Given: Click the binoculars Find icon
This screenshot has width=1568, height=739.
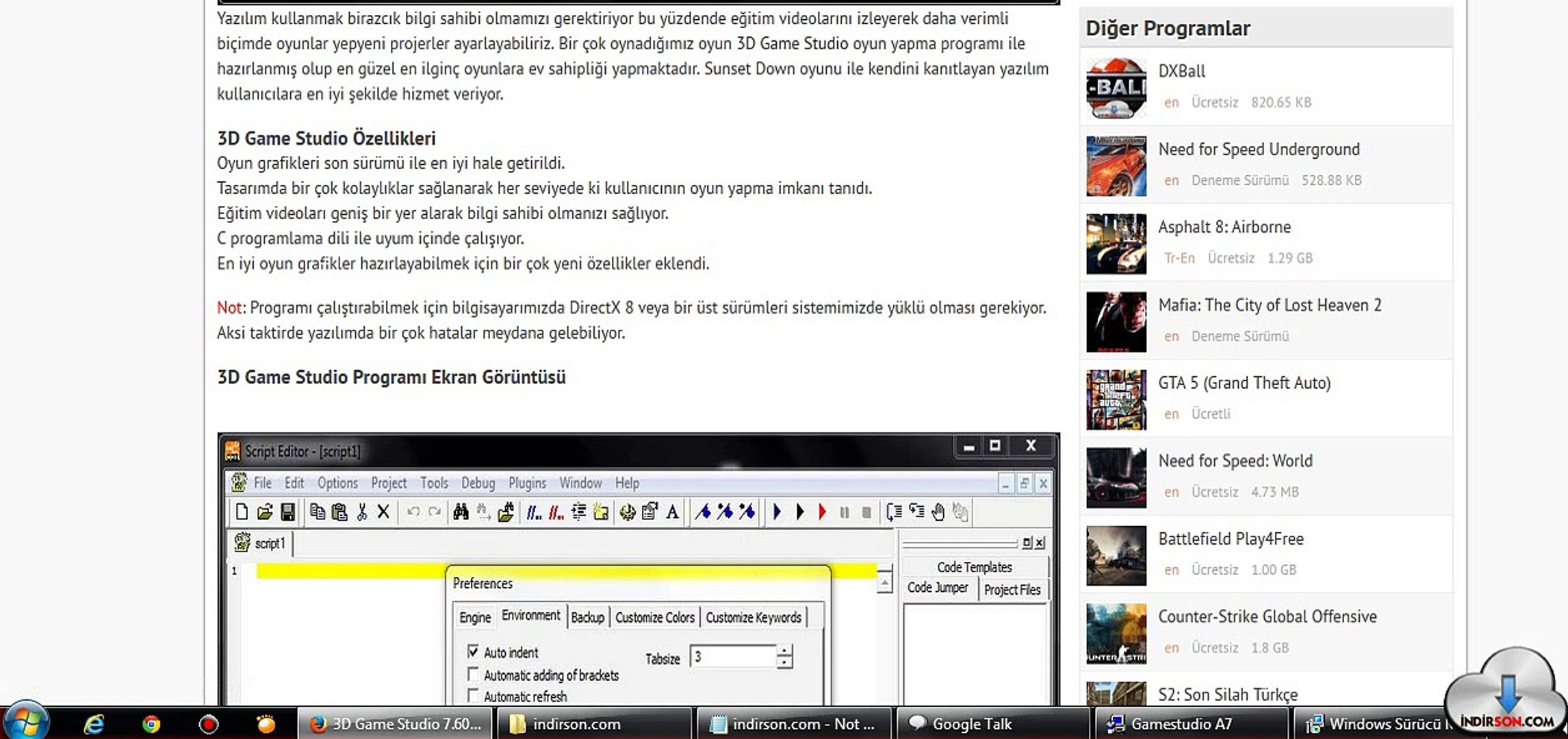Looking at the screenshot, I should 461,512.
